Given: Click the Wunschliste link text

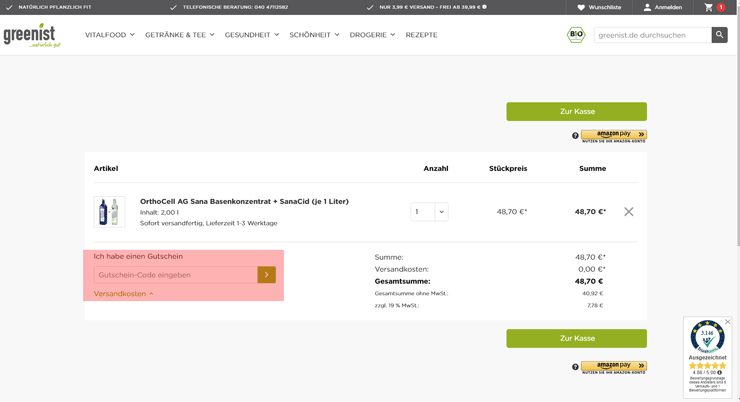Looking at the screenshot, I should [605, 7].
